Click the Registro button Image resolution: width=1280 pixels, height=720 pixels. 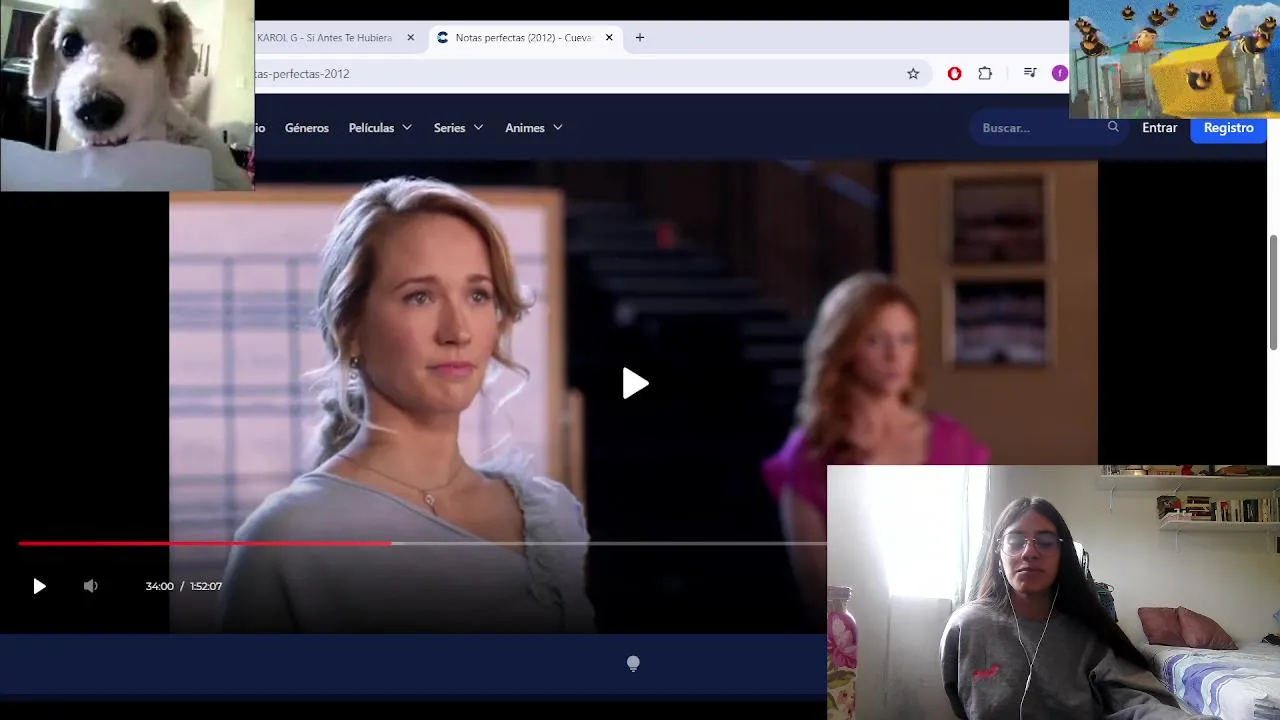(1228, 128)
